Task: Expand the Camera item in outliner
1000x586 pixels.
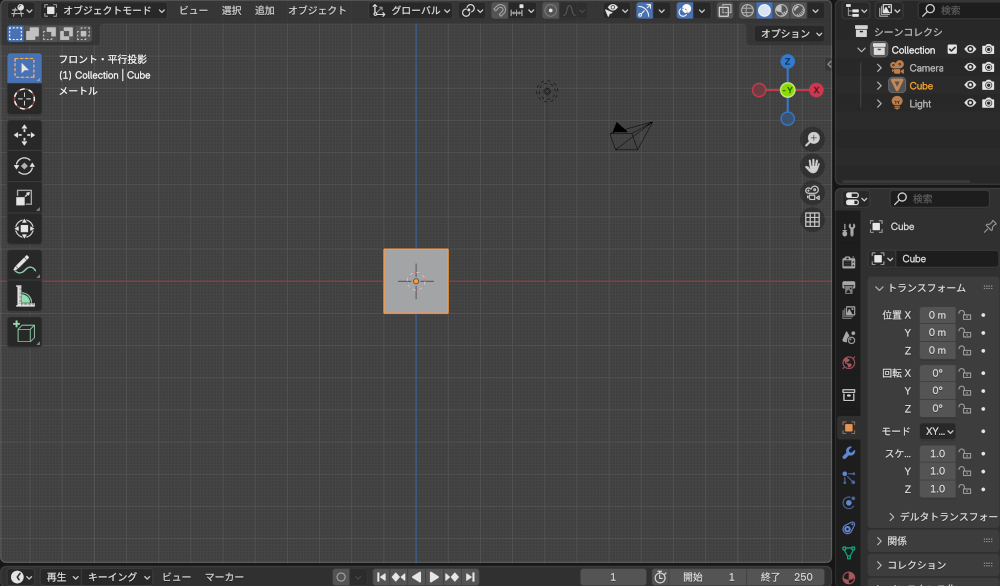Action: [879, 68]
